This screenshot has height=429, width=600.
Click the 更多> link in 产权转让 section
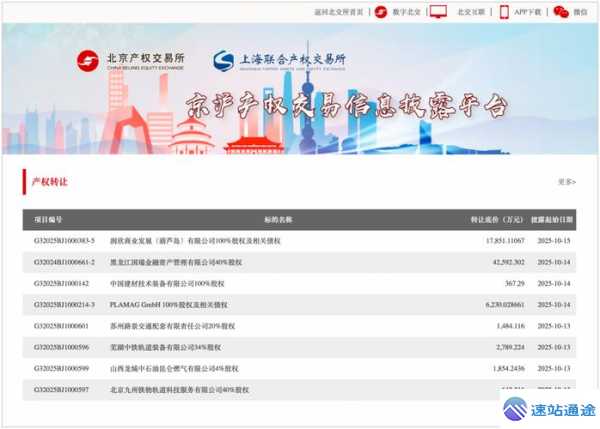(x=567, y=182)
